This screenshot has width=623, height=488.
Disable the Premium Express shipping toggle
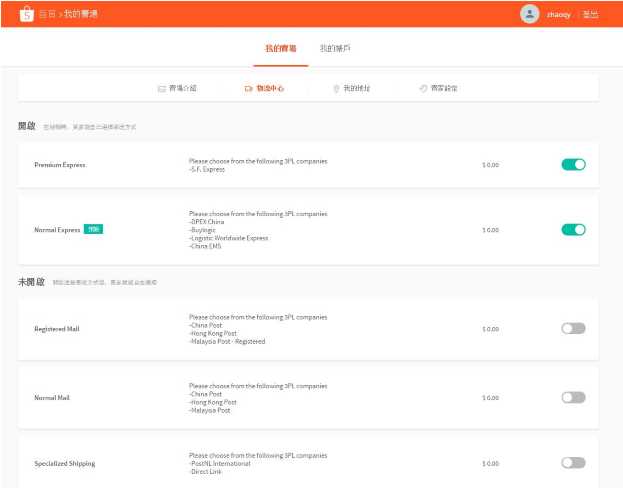pos(573,164)
